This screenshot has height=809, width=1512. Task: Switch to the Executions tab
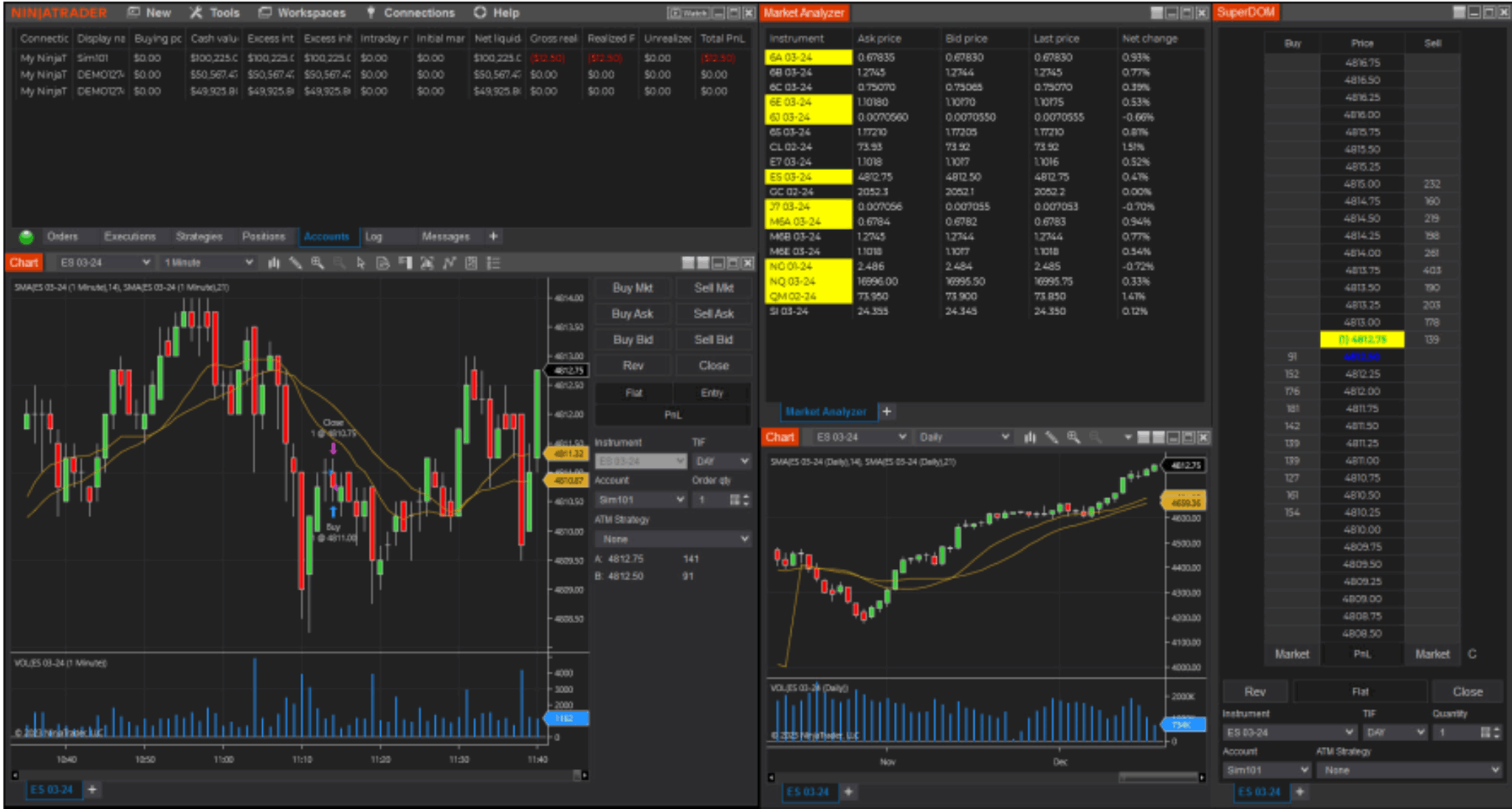(x=131, y=236)
